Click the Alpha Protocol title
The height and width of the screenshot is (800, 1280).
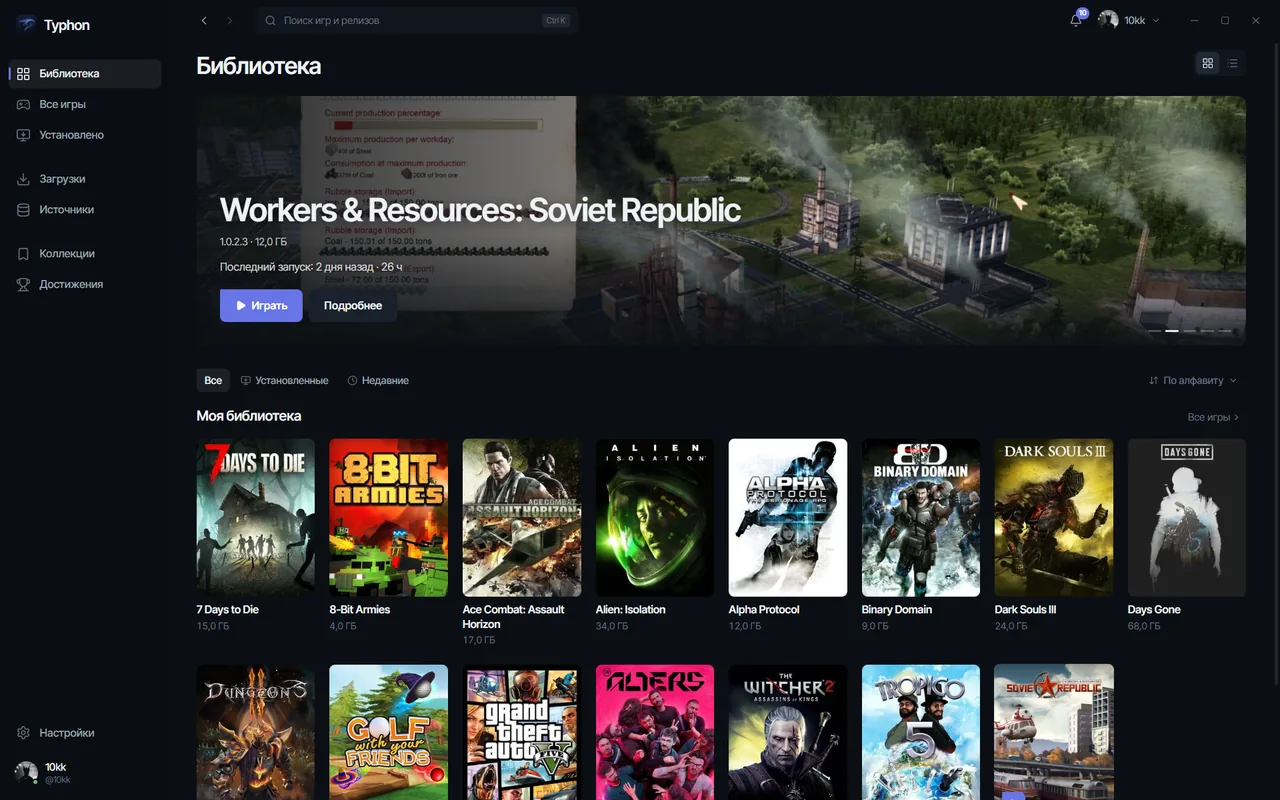click(764, 610)
